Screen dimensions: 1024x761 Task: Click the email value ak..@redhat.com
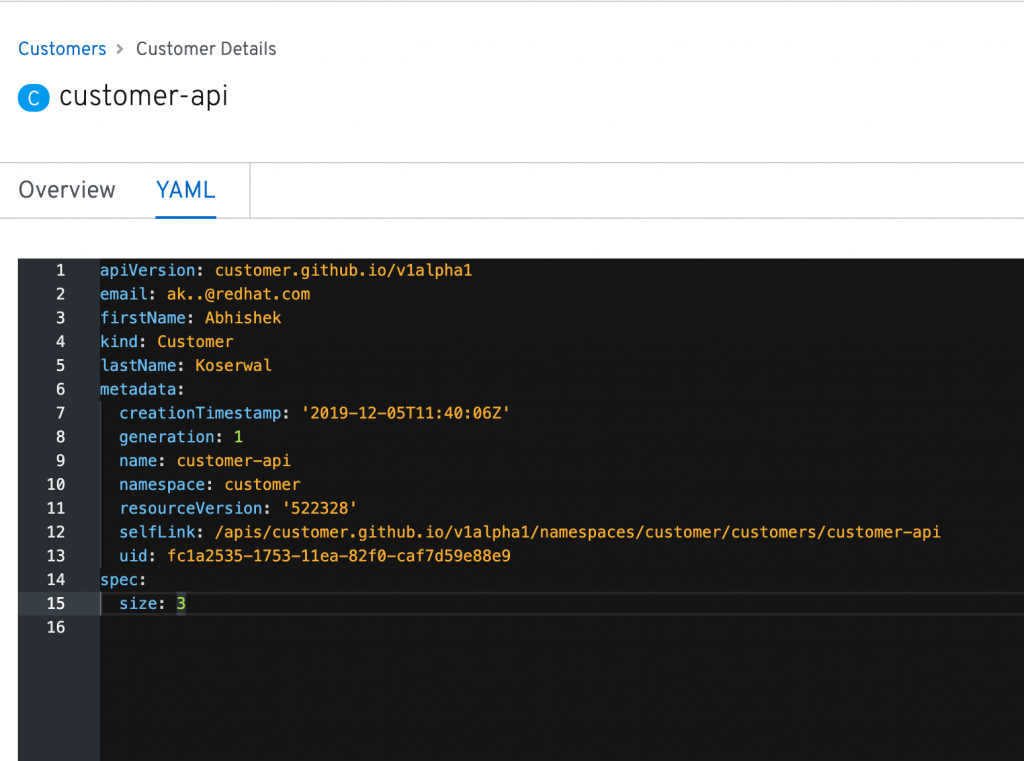coord(238,294)
